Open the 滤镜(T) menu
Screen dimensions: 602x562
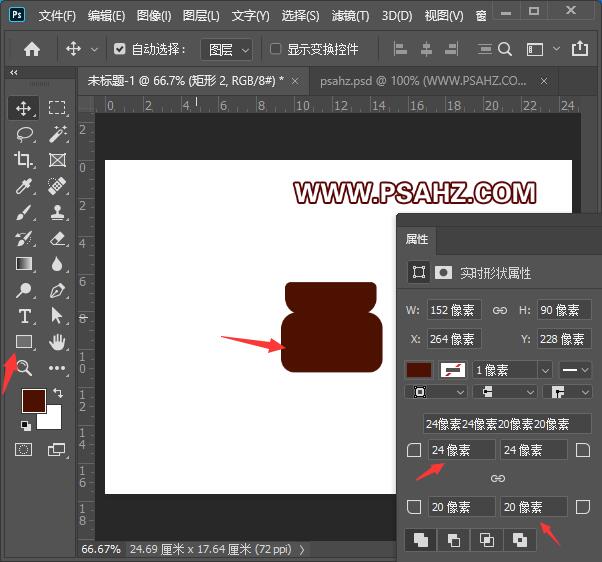[350, 16]
